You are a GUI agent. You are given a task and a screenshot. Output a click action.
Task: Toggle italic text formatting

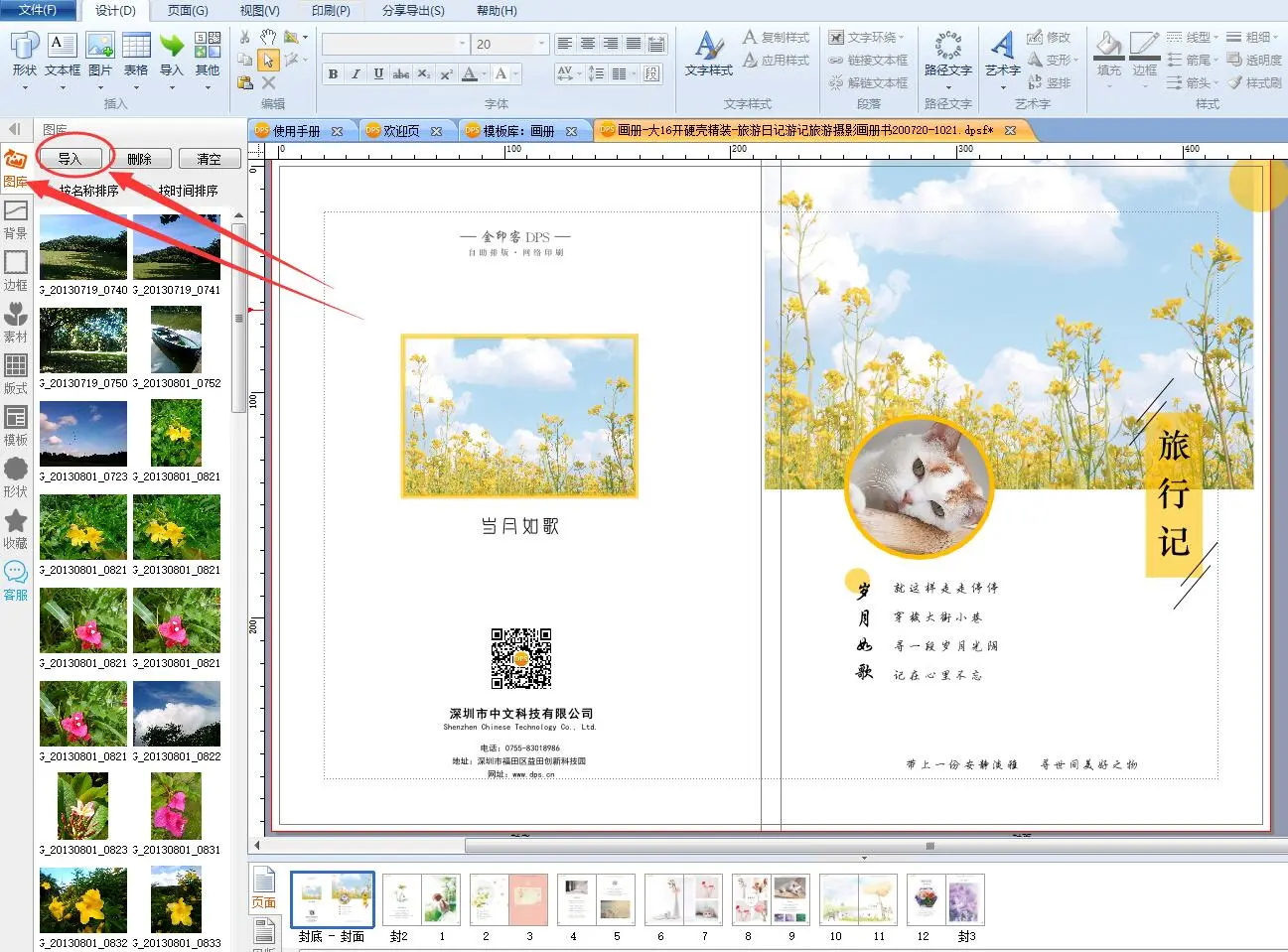click(356, 74)
